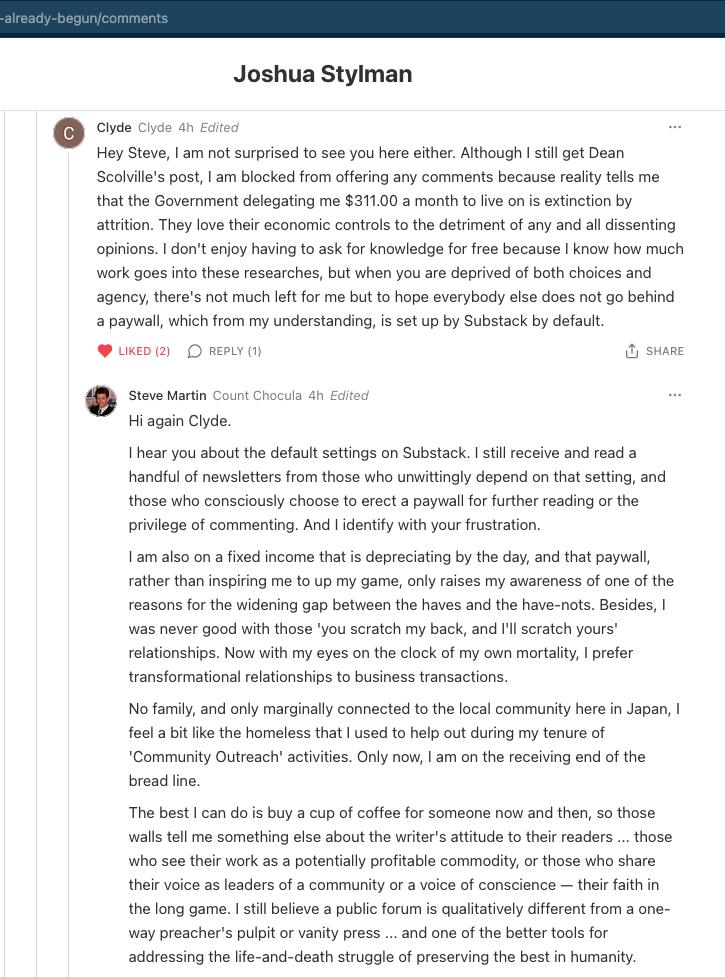Click the grey "Clyde" handle beside the author name
Image resolution: width=725 pixels, height=977 pixels.
tap(155, 127)
